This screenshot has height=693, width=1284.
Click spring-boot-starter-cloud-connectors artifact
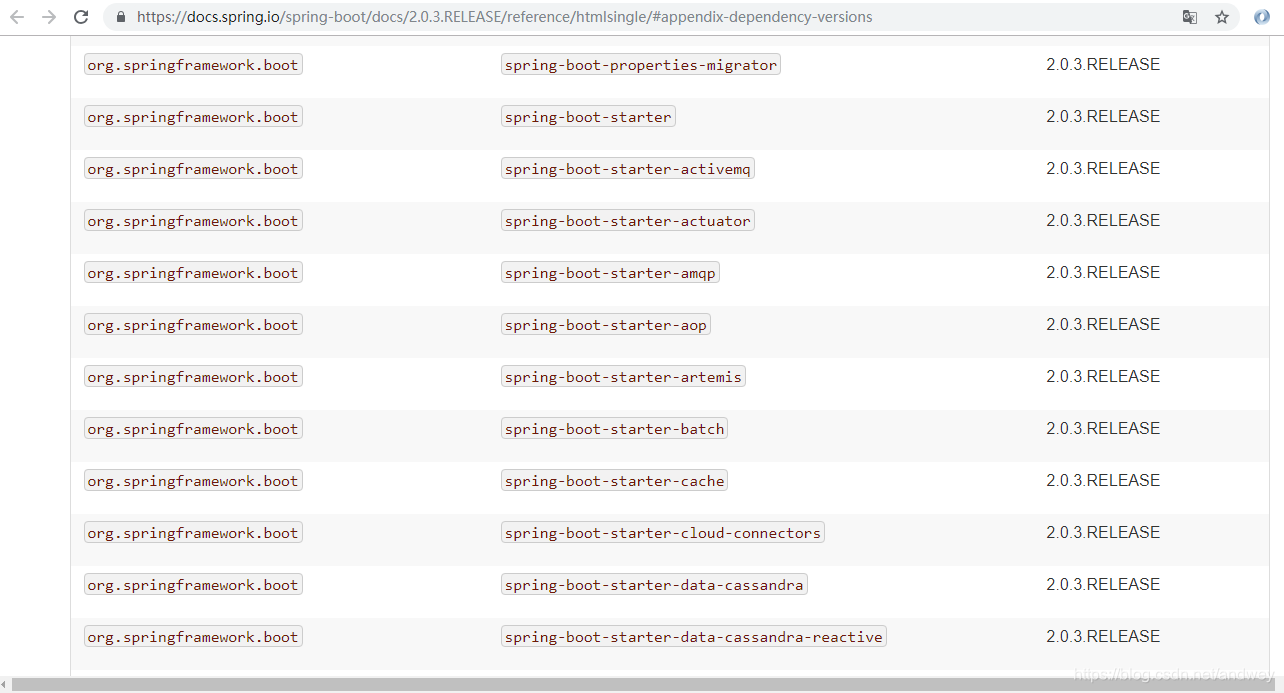(662, 533)
